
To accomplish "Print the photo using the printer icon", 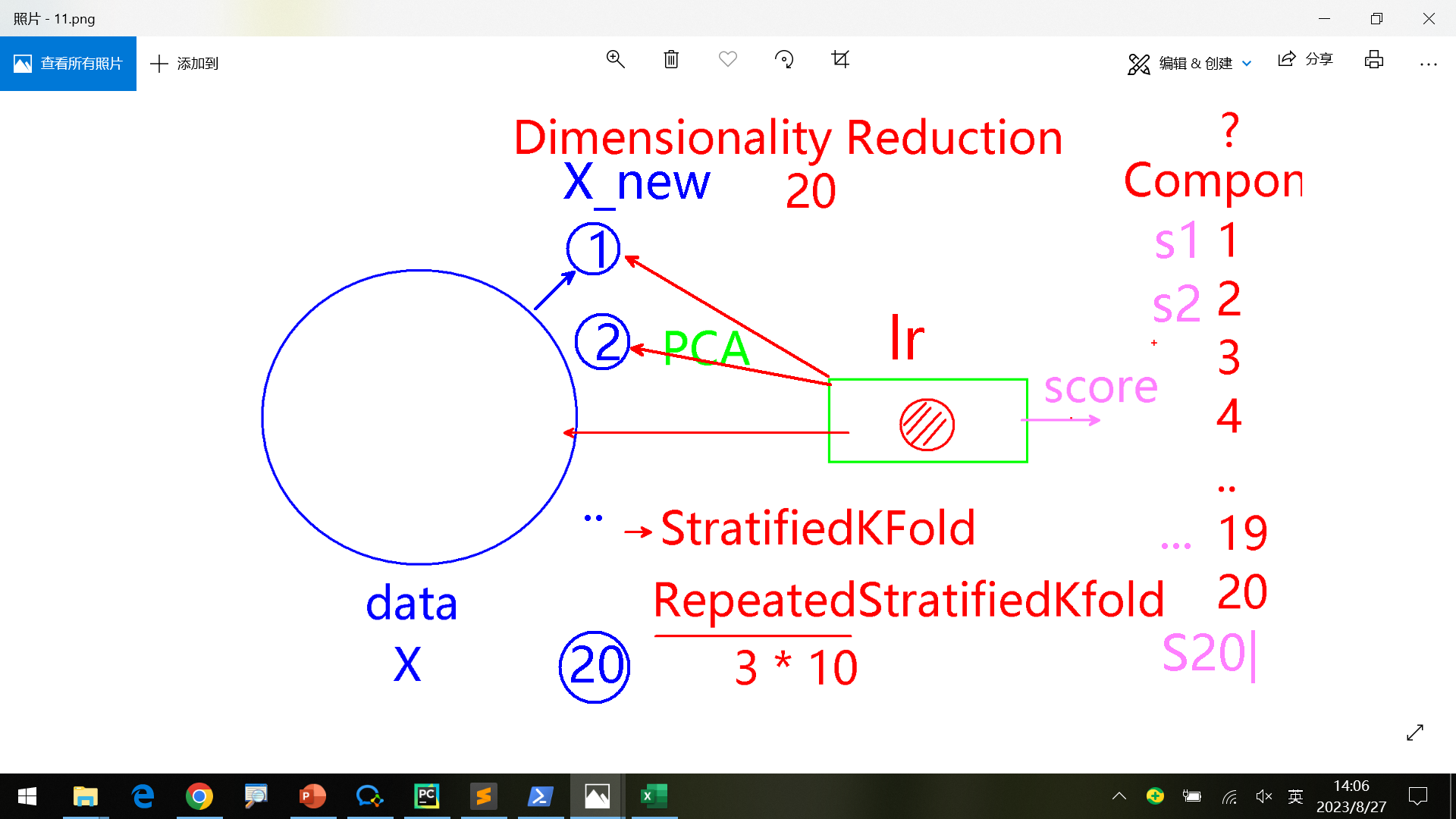I will coord(1373,60).
